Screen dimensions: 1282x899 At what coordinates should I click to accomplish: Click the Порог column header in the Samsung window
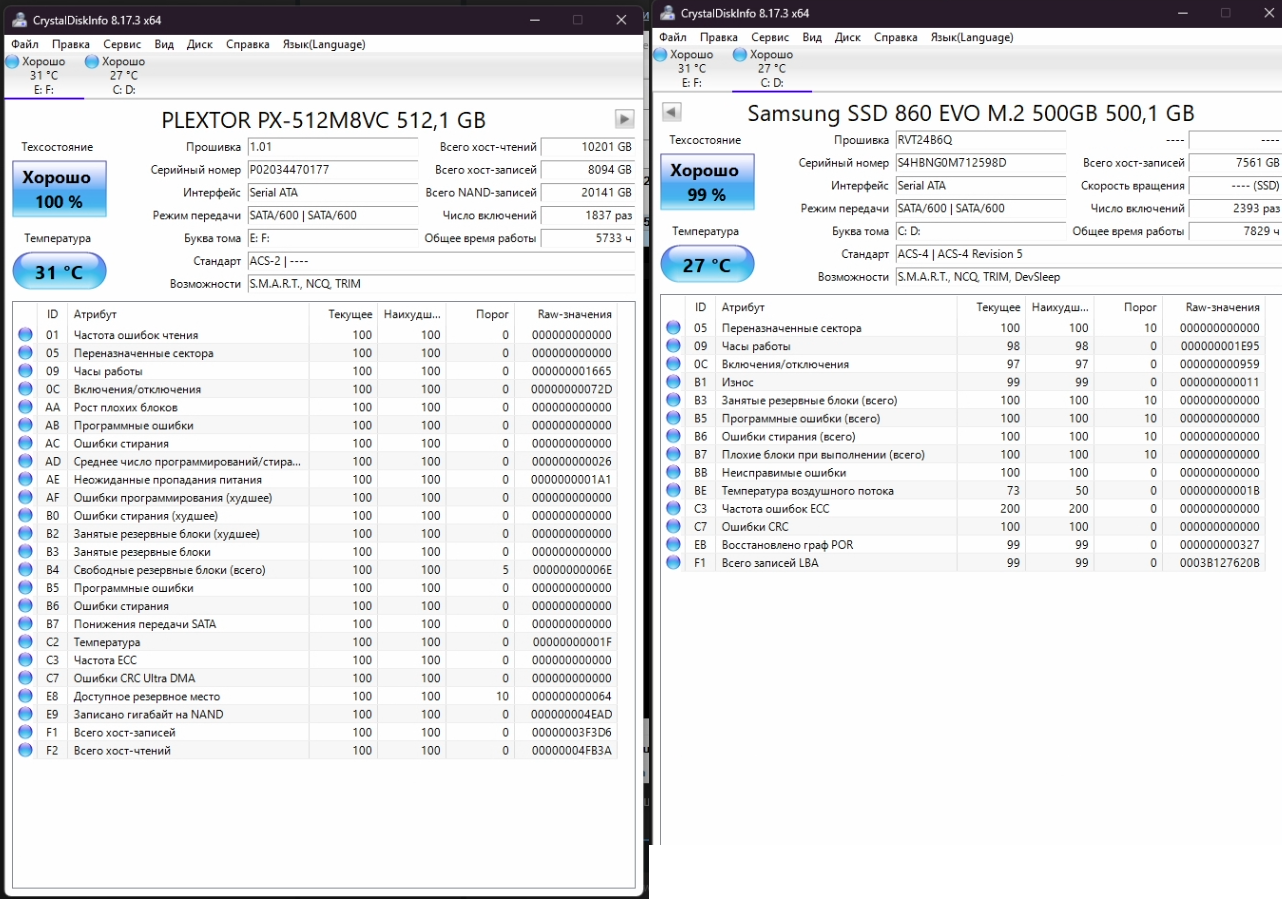pos(1141,307)
